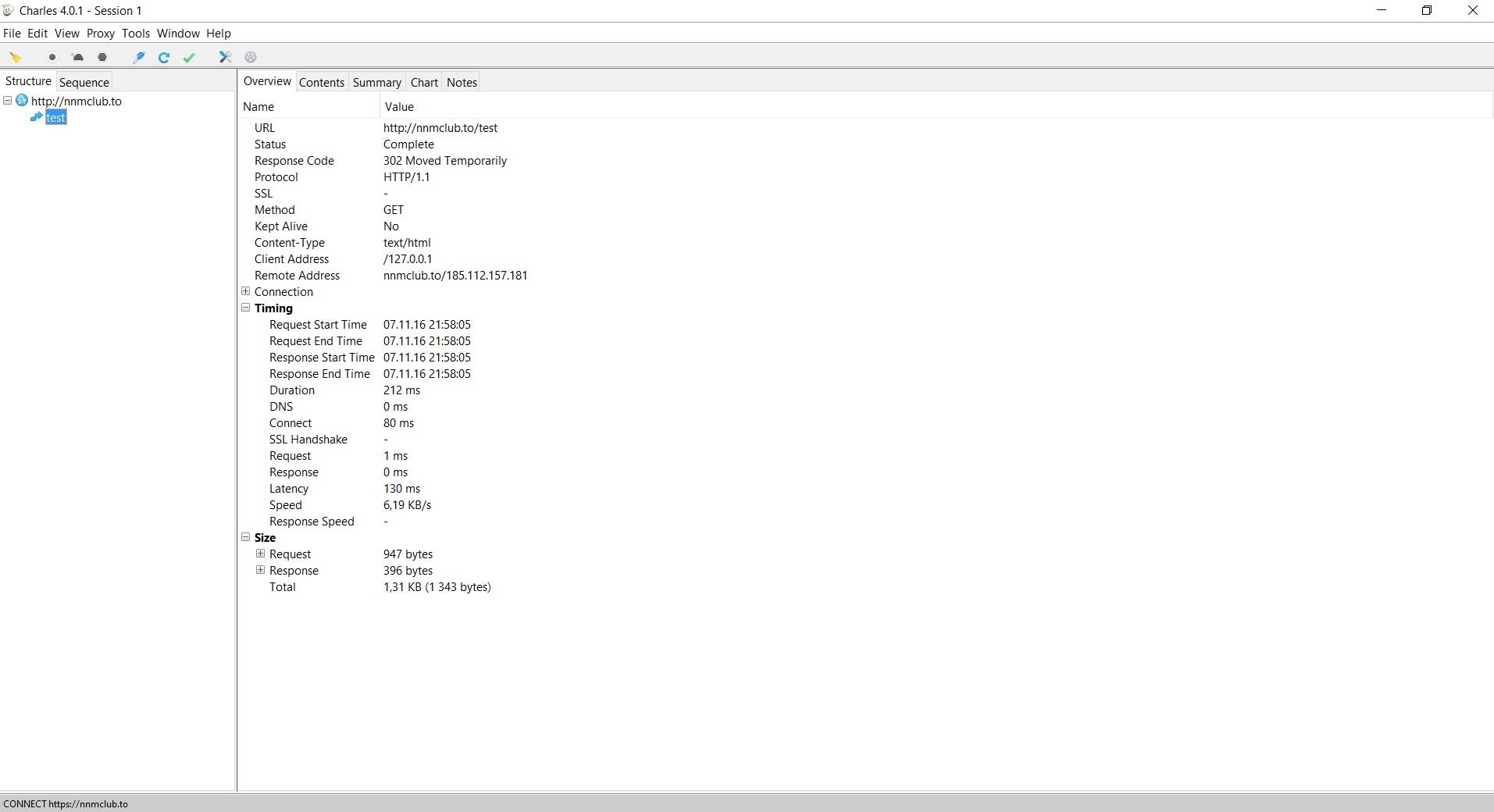The height and width of the screenshot is (812, 1494).
Task: Select the DNS row label
Action: tap(281, 406)
